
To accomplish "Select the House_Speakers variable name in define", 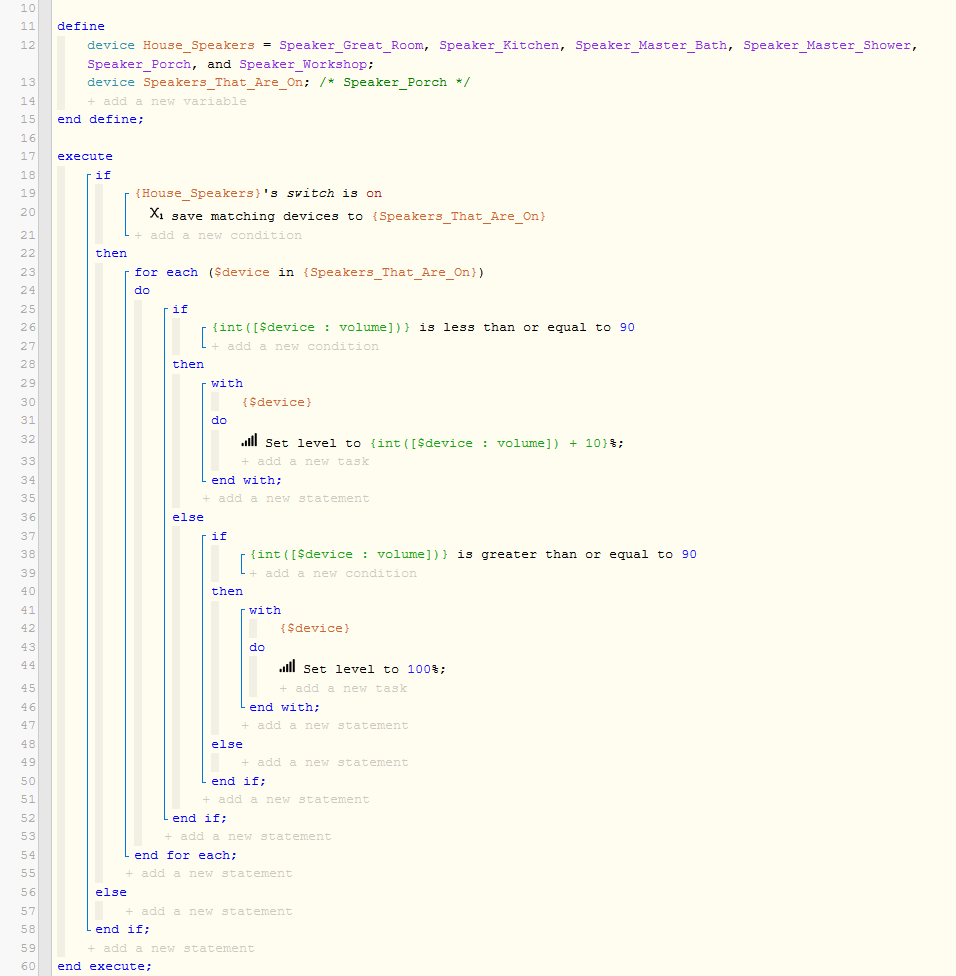I will point(199,45).
